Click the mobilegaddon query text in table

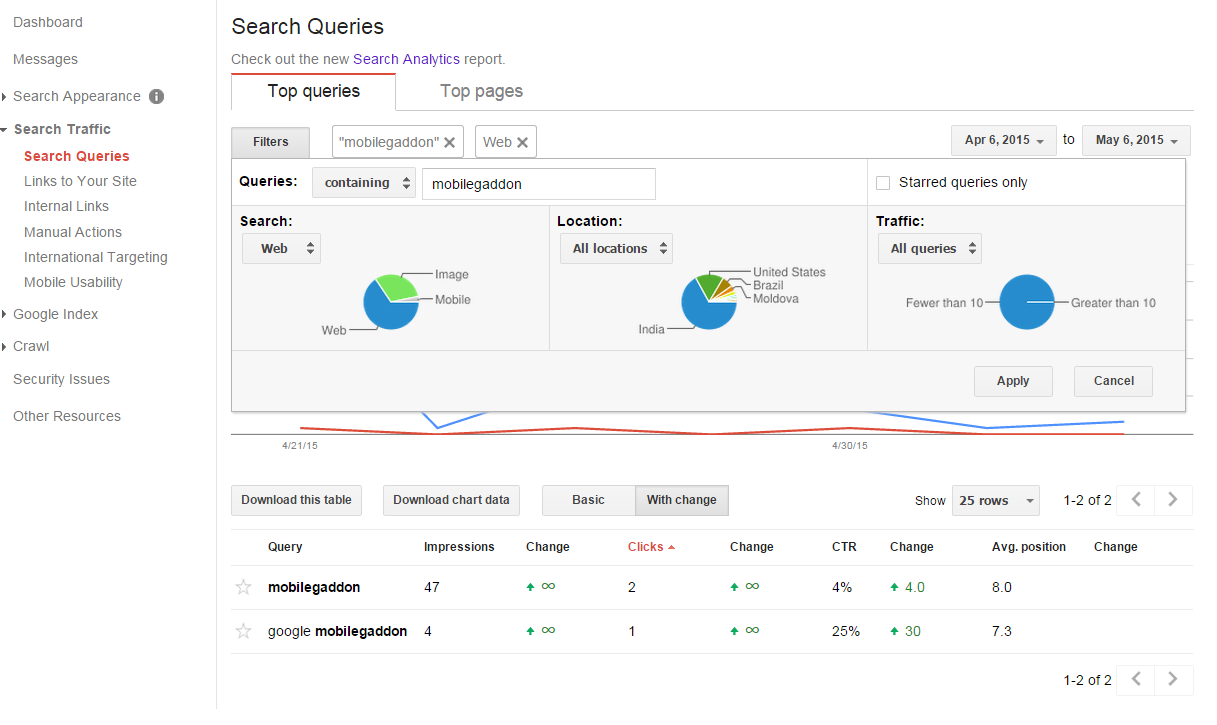click(314, 587)
